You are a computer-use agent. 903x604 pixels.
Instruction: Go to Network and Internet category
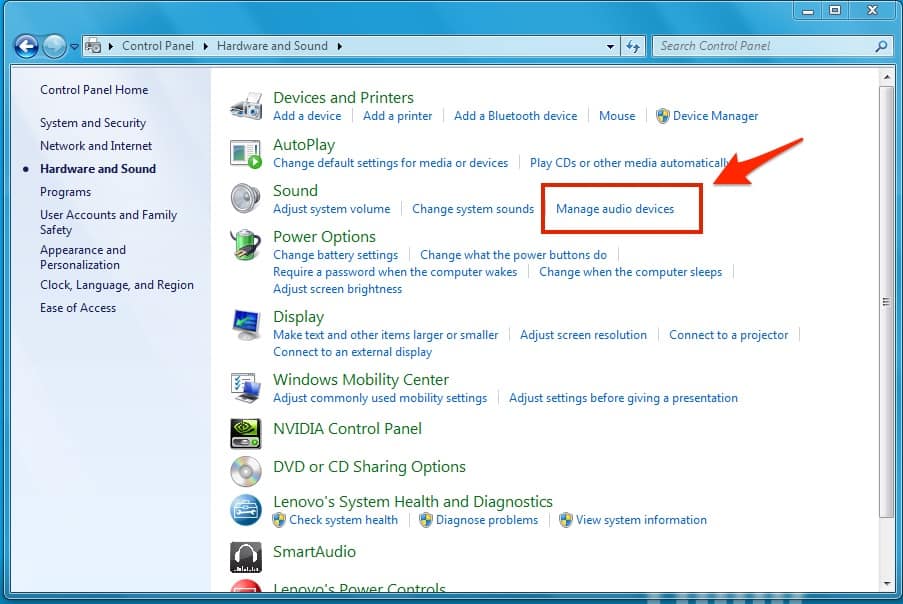[96, 146]
